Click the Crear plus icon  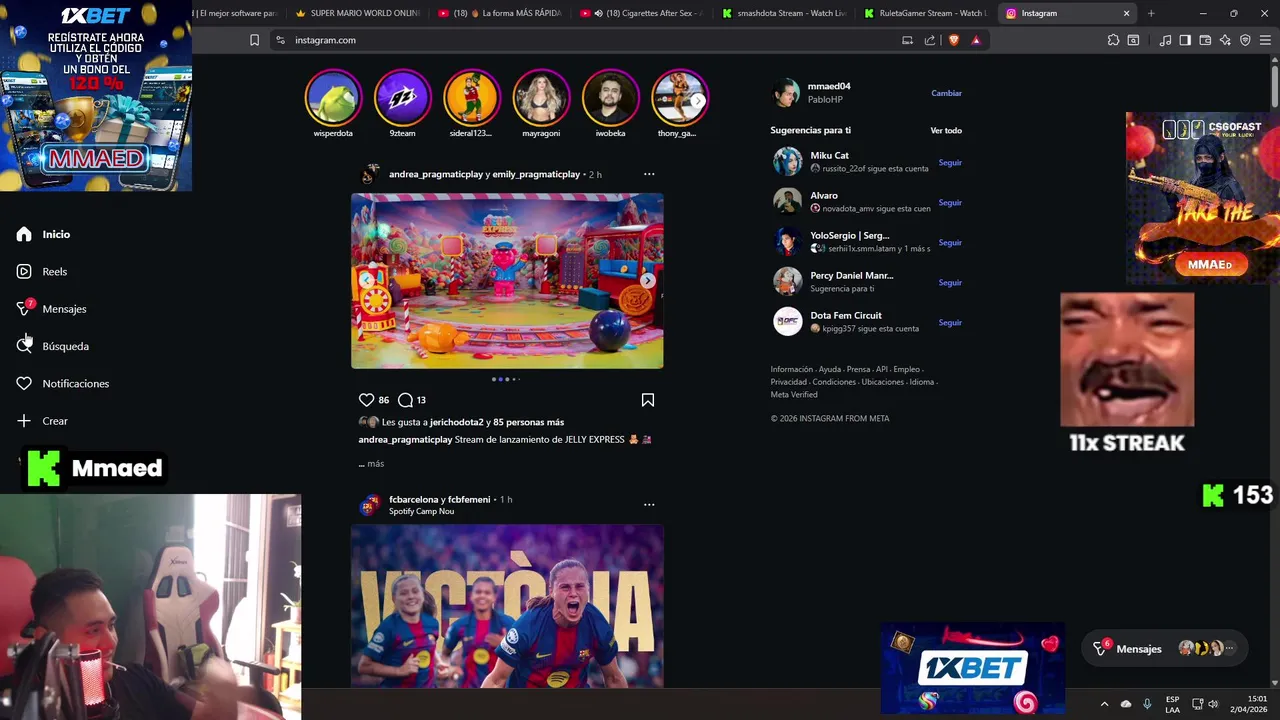[24, 421]
